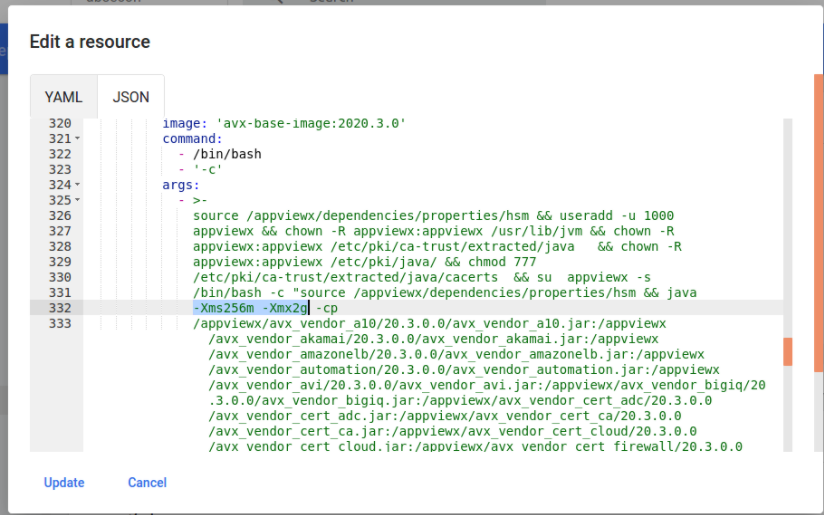Viewport: 824px width, 515px height.
Task: Click the Cancel button
Action: coord(147,482)
